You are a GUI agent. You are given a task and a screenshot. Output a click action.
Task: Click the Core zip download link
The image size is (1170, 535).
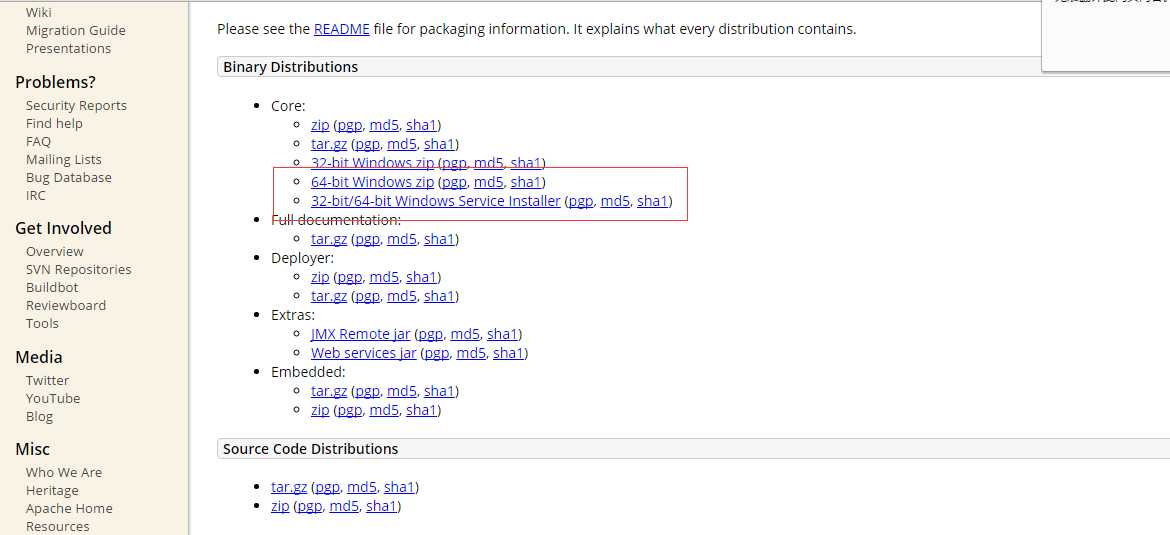pos(320,125)
